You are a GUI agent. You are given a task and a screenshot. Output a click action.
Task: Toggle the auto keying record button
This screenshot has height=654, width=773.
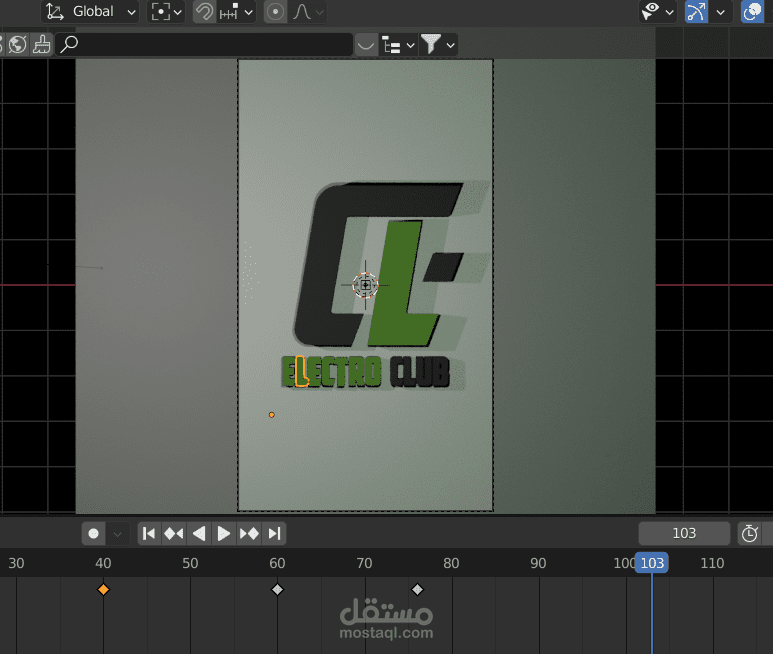point(94,533)
